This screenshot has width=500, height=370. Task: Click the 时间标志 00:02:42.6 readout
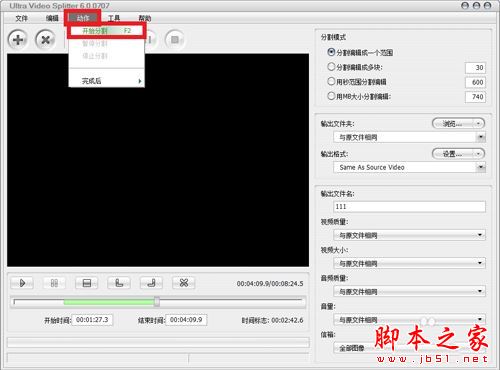(x=272, y=320)
